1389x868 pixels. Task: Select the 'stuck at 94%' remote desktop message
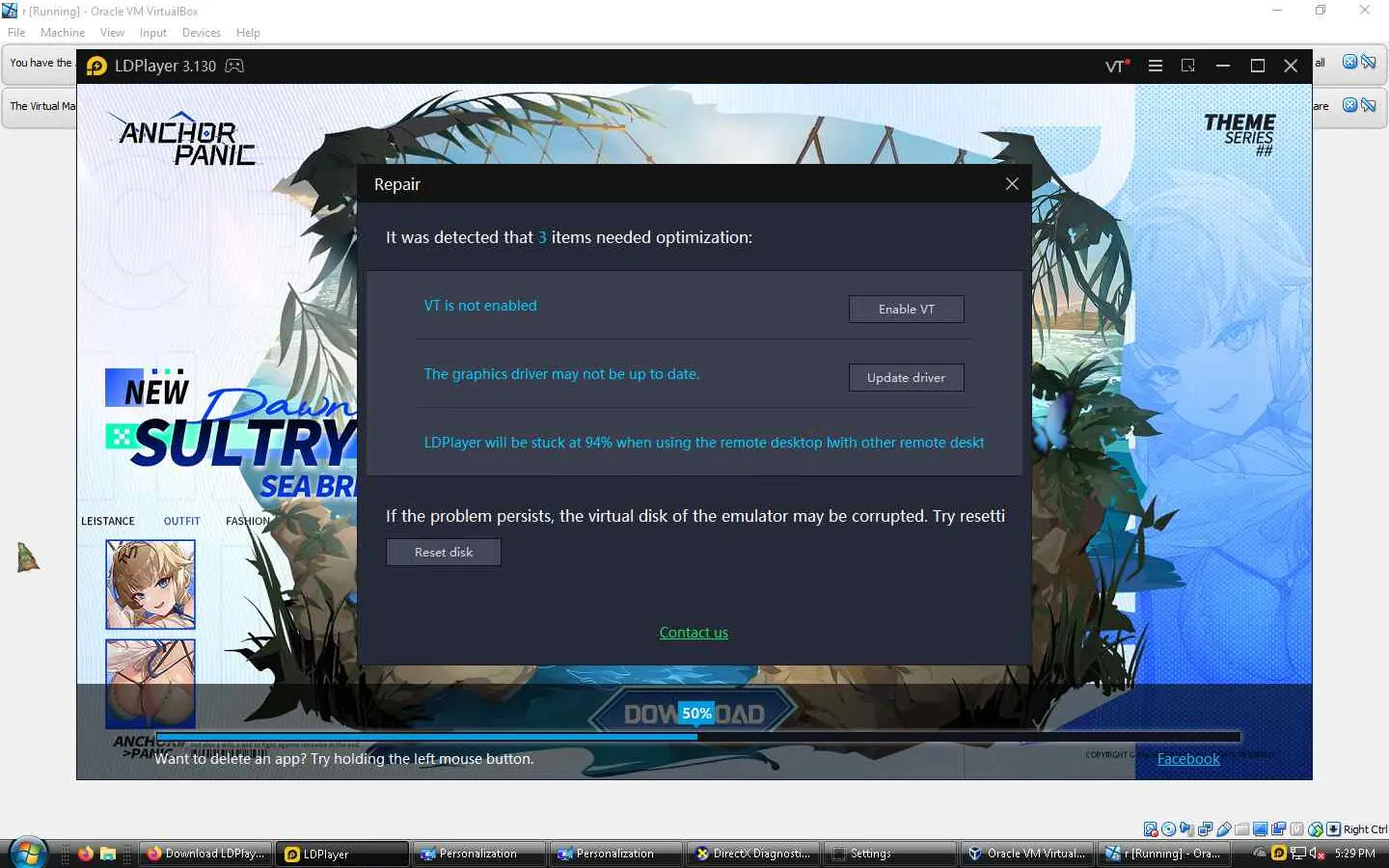point(704,443)
